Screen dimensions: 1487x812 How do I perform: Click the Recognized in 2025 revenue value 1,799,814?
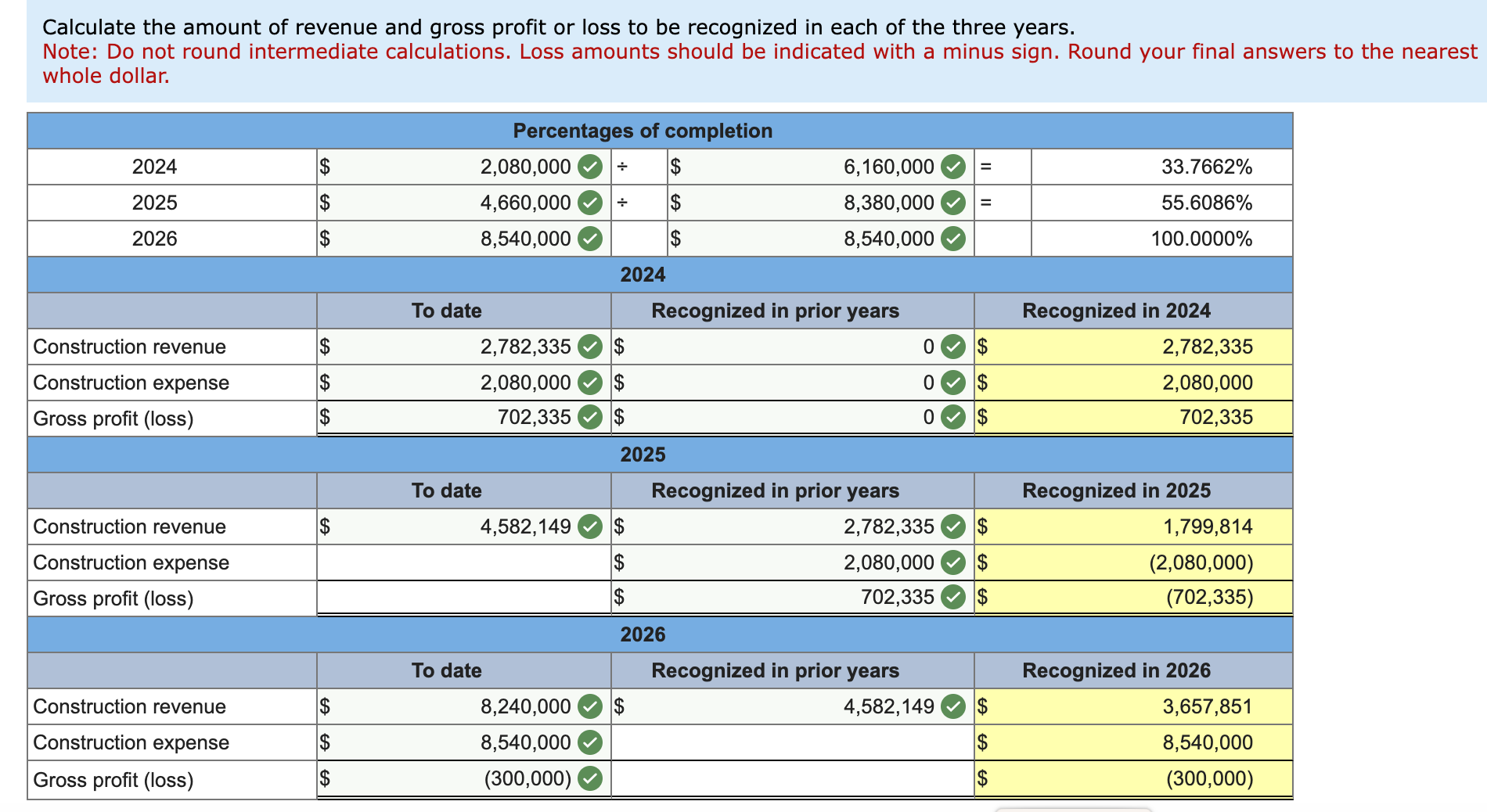point(1208,526)
